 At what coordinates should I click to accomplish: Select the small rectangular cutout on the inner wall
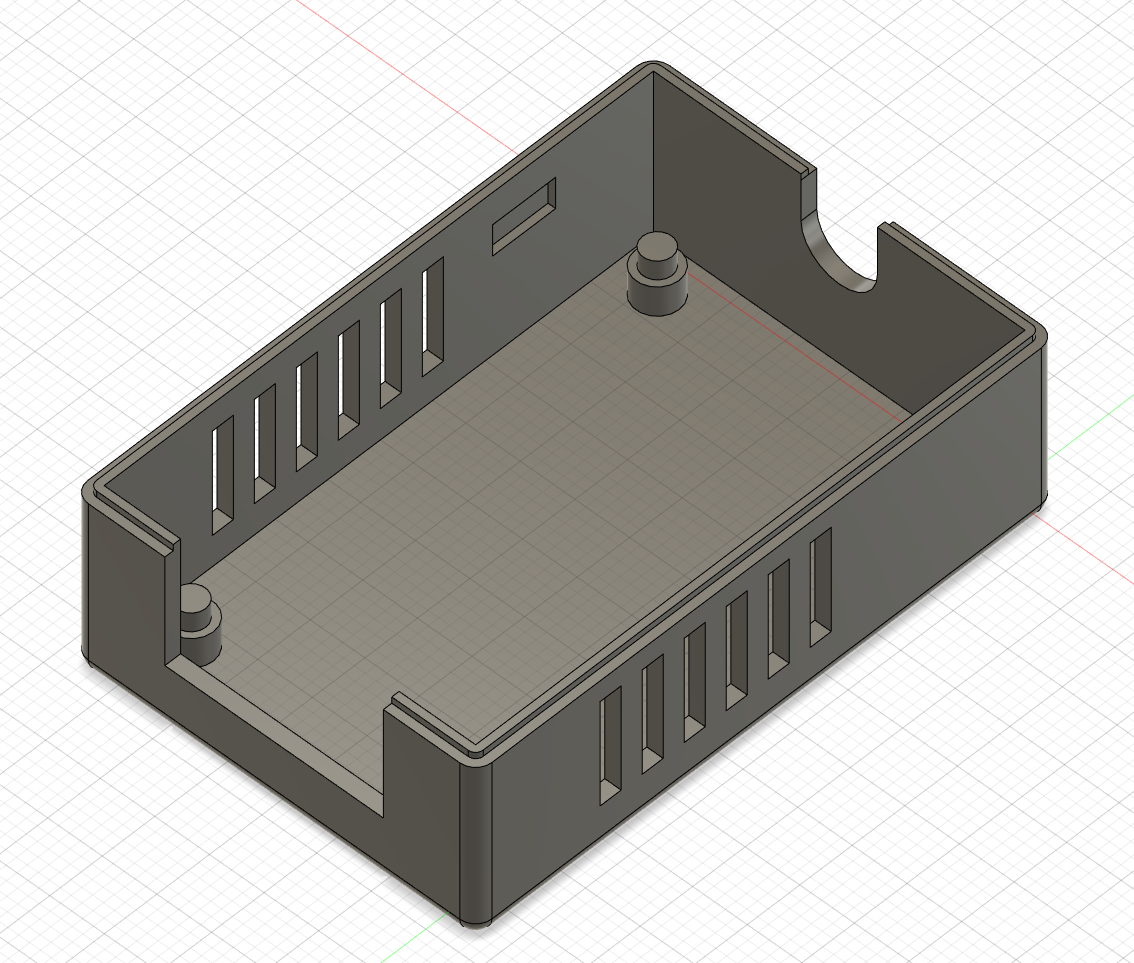524,216
